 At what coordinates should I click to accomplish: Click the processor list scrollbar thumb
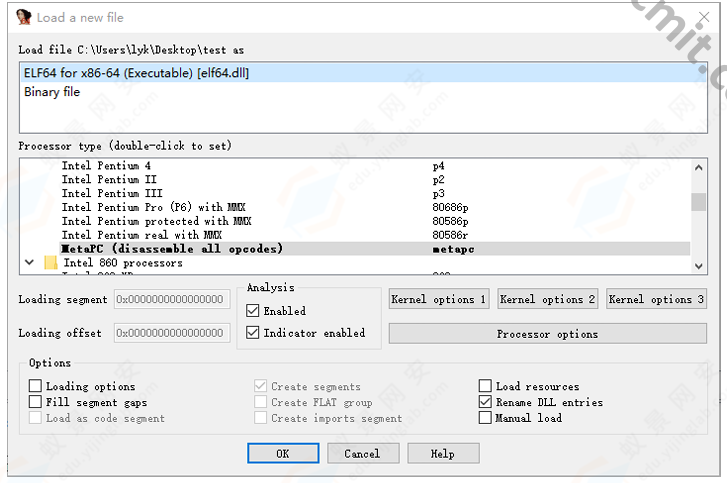[x=698, y=202]
